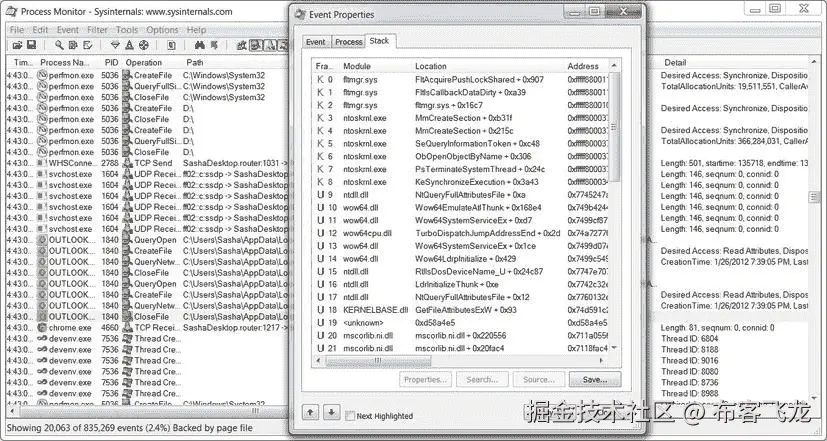Viewport: 827px width, 441px height.
Task: Click the Clear display toolbar icon
Action: (x=88, y=45)
